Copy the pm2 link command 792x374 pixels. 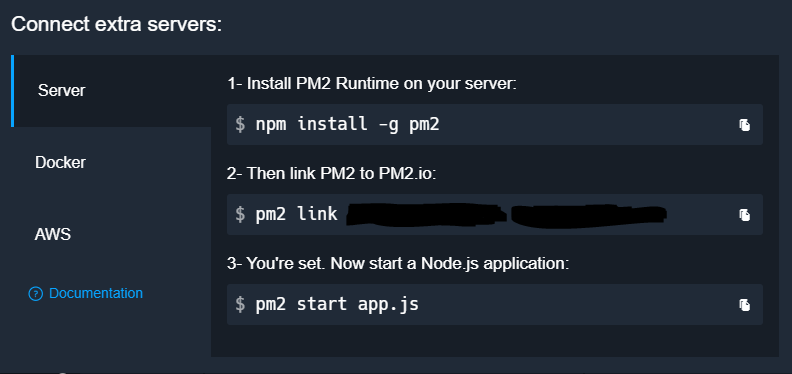[x=745, y=215]
